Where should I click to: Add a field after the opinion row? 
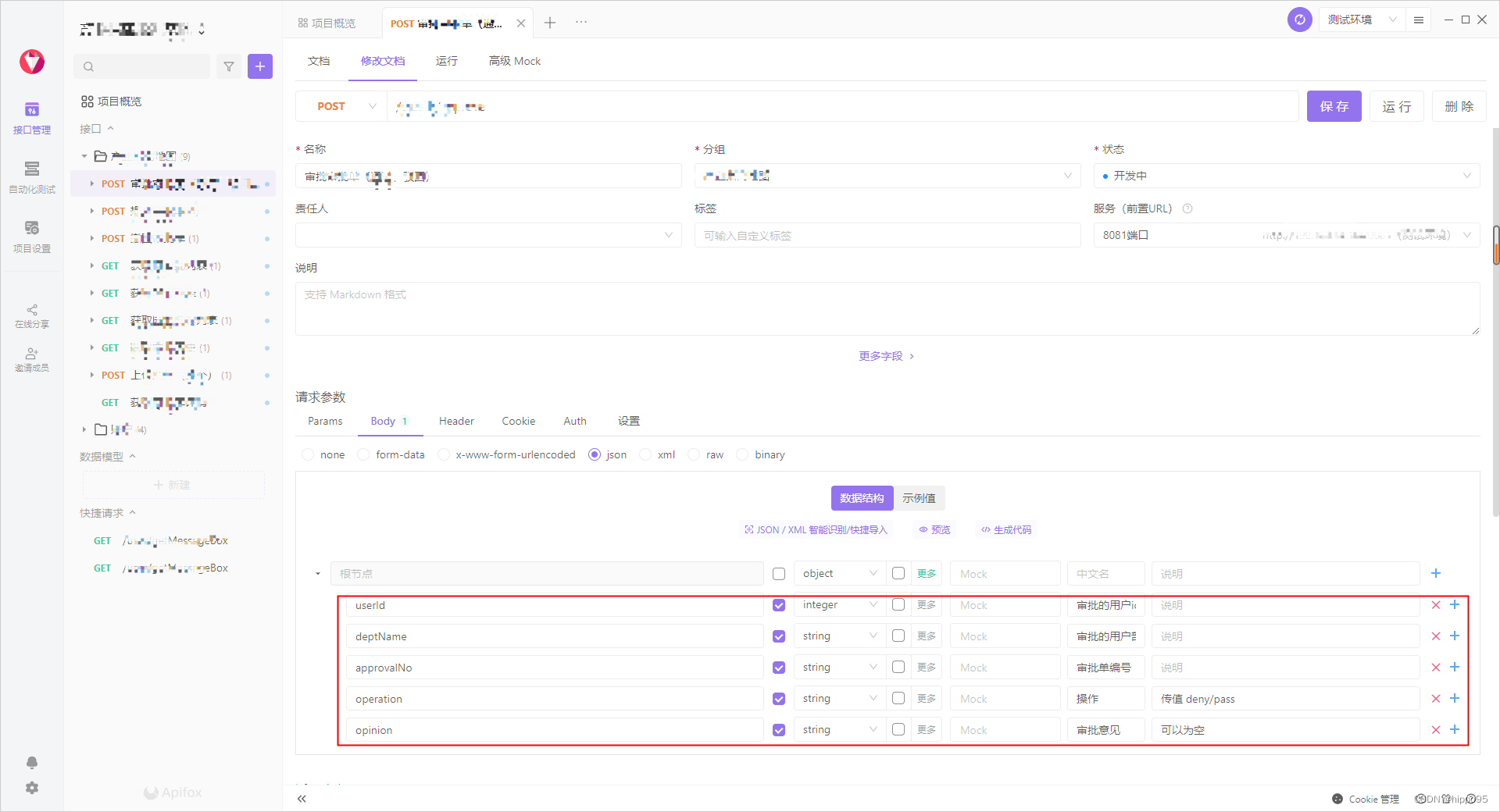point(1455,729)
